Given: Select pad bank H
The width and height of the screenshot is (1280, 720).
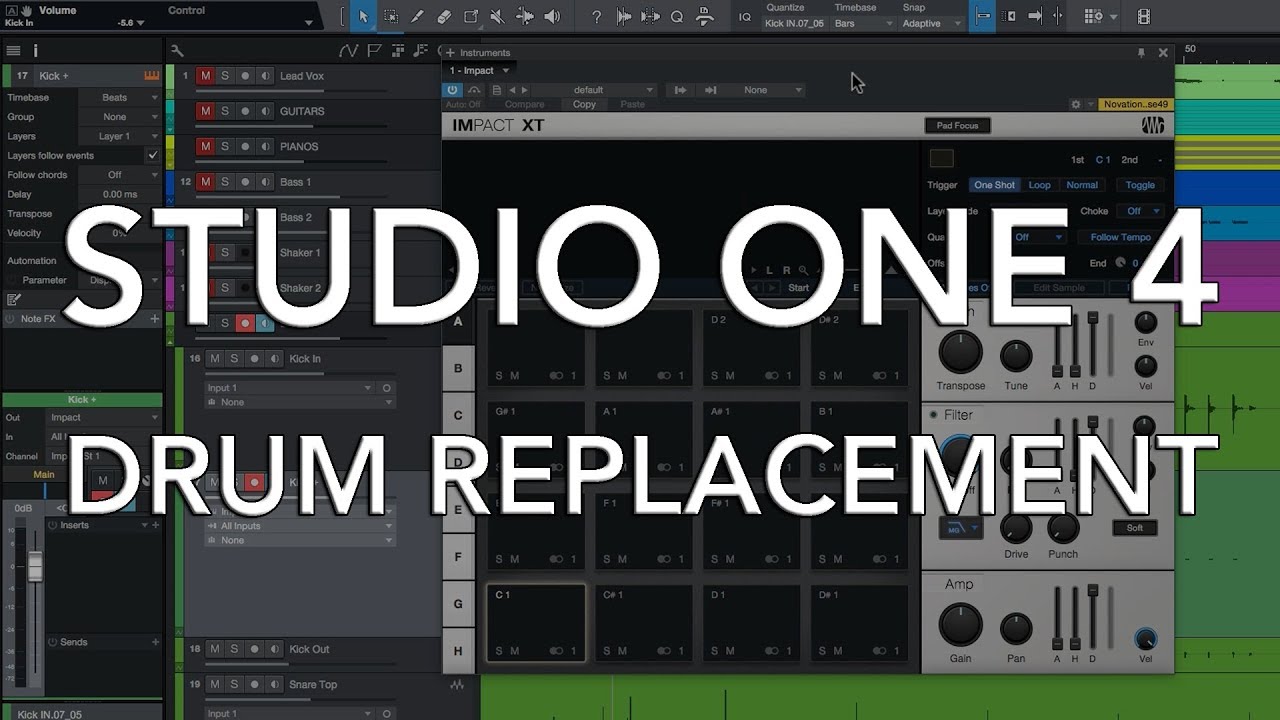Looking at the screenshot, I should [x=458, y=651].
